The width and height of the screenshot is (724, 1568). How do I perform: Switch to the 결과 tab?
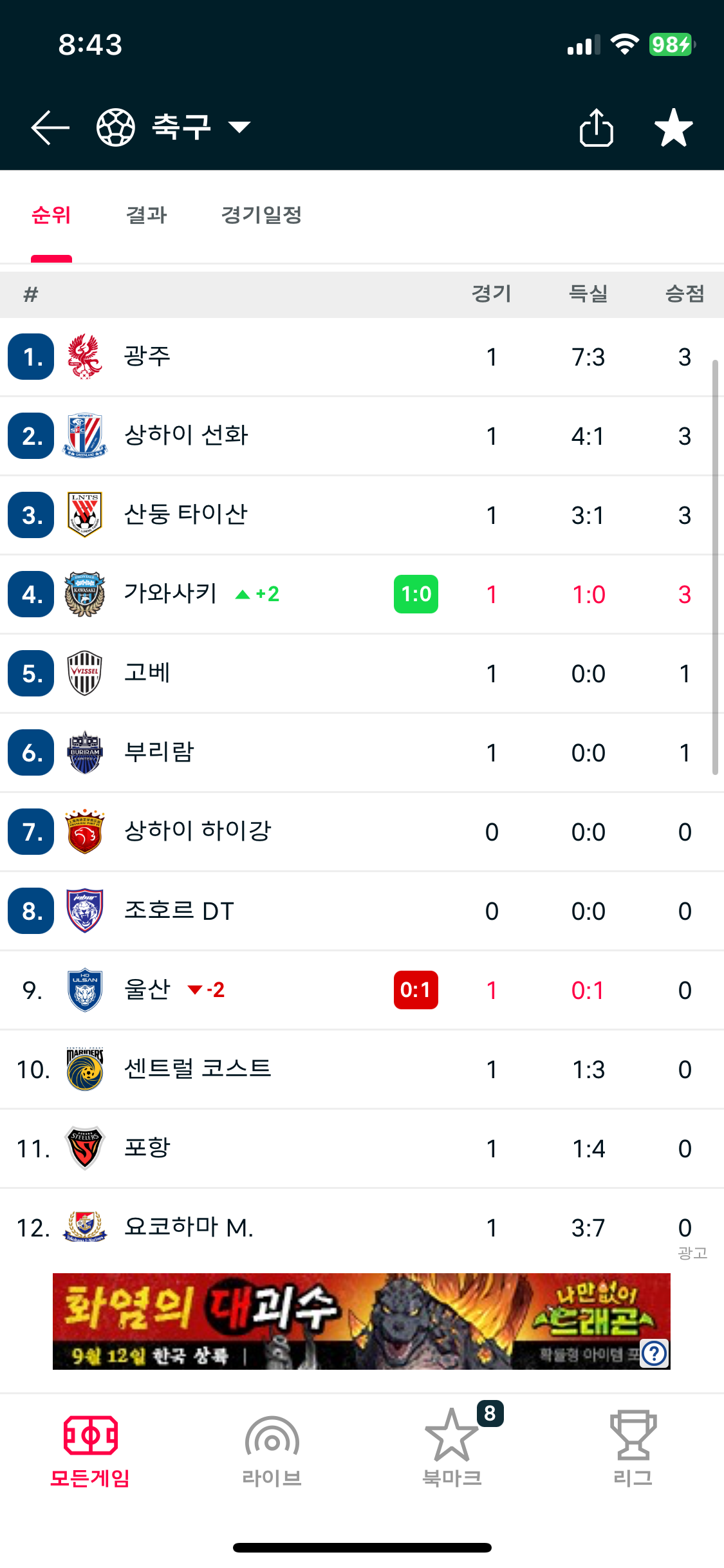pyautogui.click(x=147, y=215)
